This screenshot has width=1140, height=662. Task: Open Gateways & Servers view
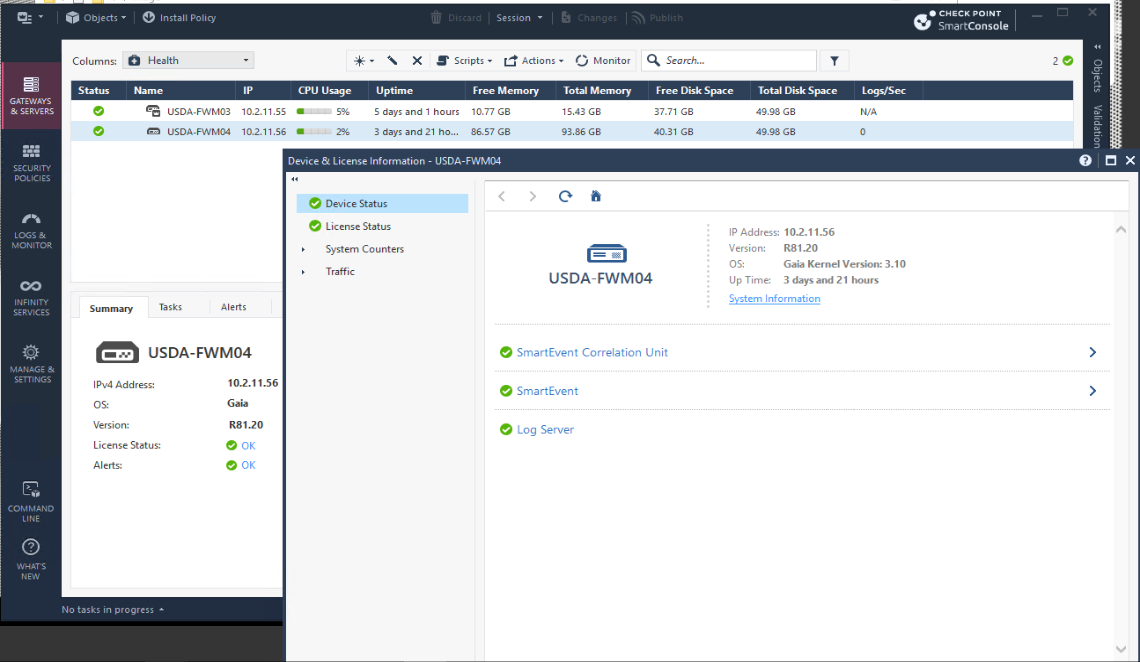click(x=31, y=95)
